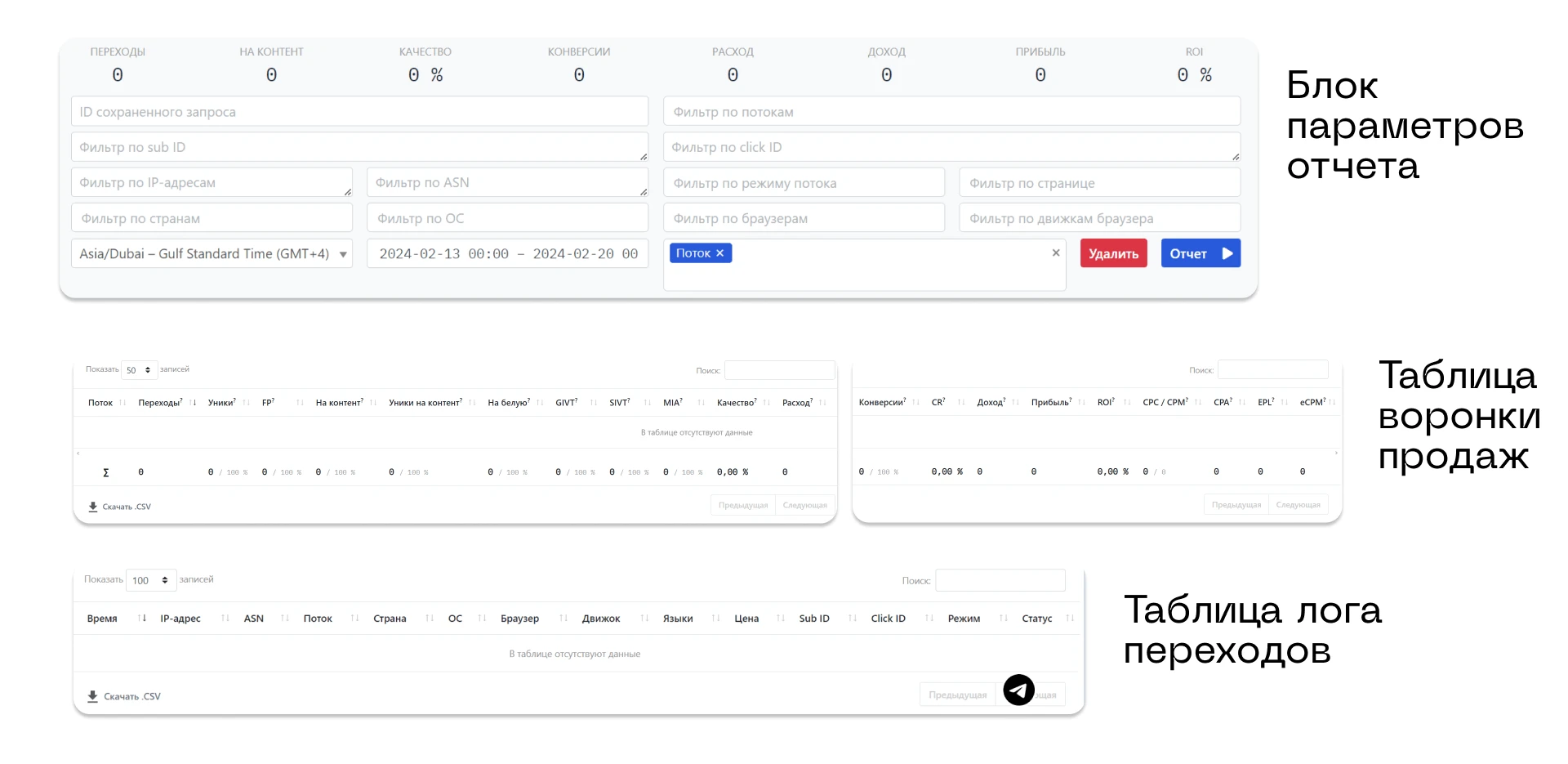Image resolution: width=1568 pixels, height=764 pixels.
Task: Sort log table by Статус column arrows
Action: [1070, 619]
